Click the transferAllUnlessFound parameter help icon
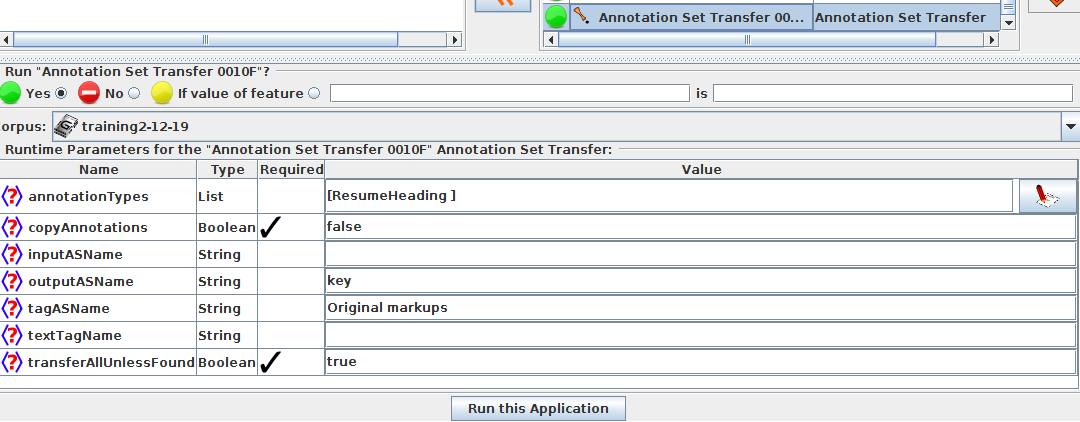This screenshot has width=1080, height=422. pos(12,362)
